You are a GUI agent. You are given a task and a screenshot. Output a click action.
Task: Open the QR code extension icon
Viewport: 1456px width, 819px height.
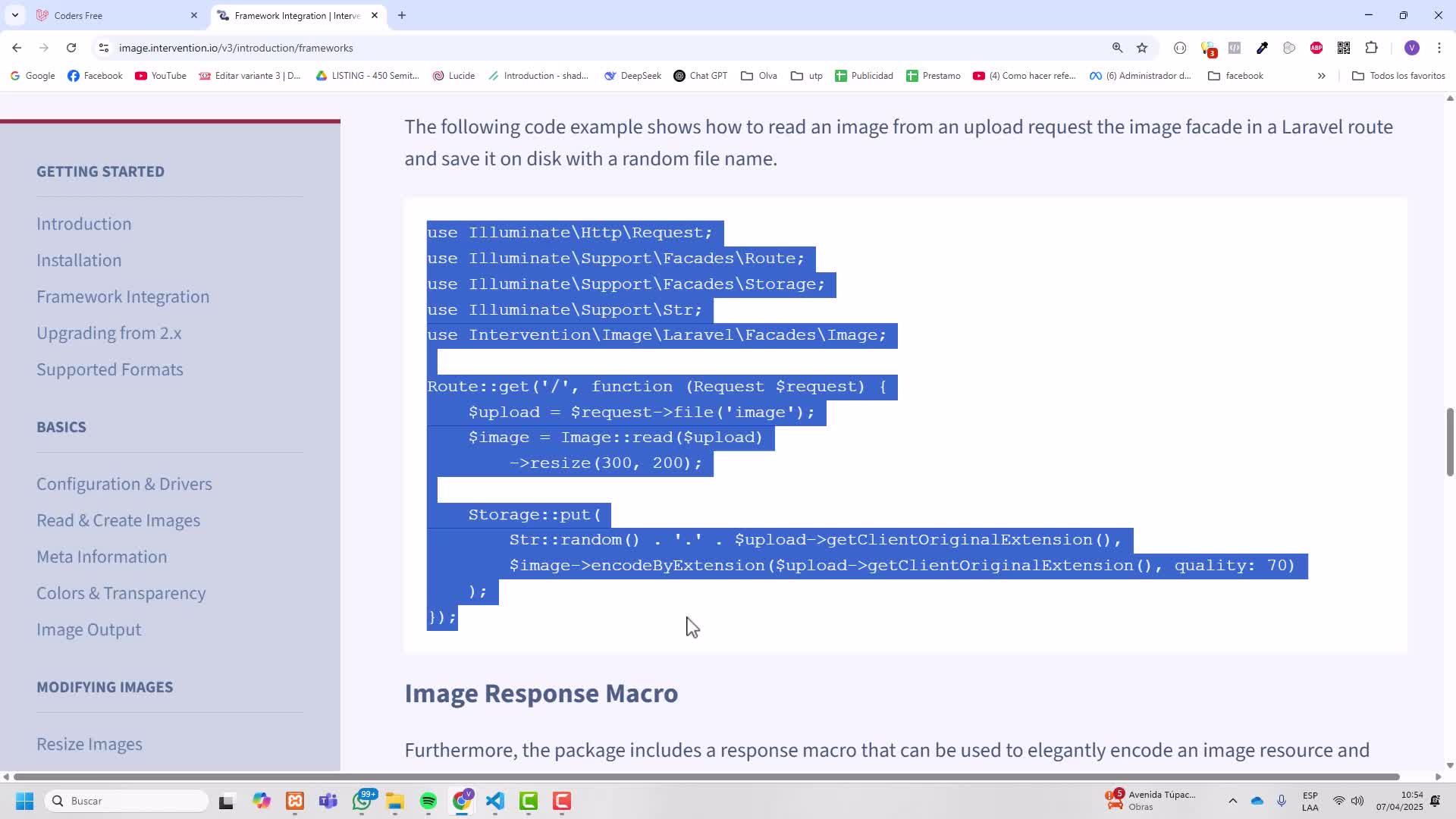tap(1344, 48)
